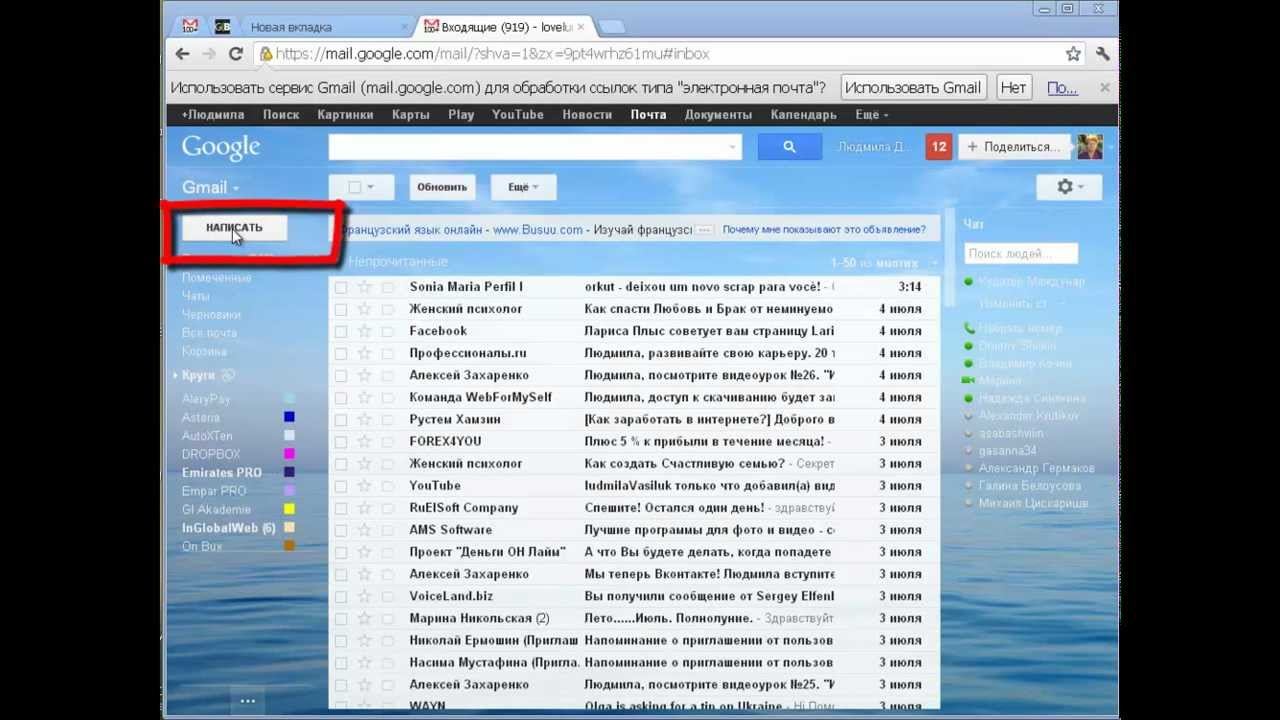Click the Использовать Gmail button
Viewport: 1280px width, 720px height.
click(913, 87)
